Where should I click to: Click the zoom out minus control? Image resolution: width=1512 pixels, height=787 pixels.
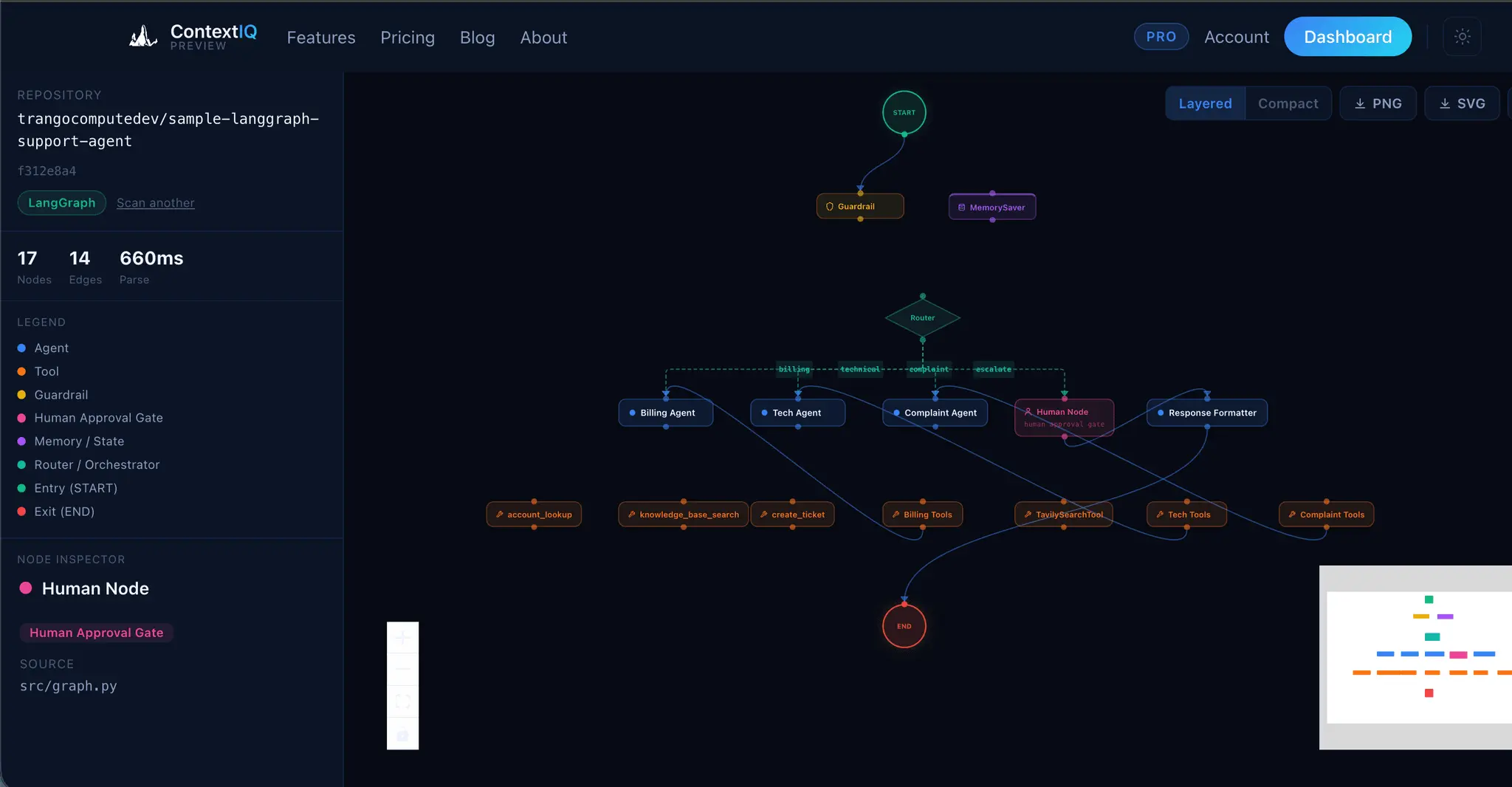pyautogui.click(x=402, y=669)
